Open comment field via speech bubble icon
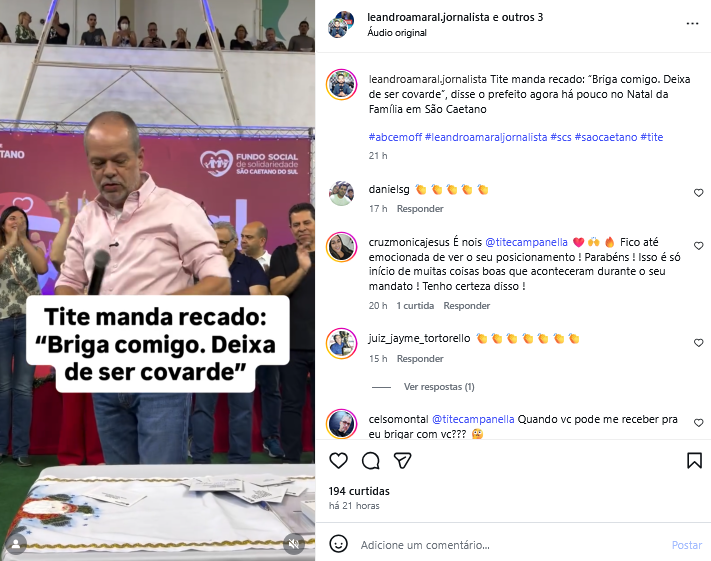This screenshot has height=561, width=711. point(370,461)
